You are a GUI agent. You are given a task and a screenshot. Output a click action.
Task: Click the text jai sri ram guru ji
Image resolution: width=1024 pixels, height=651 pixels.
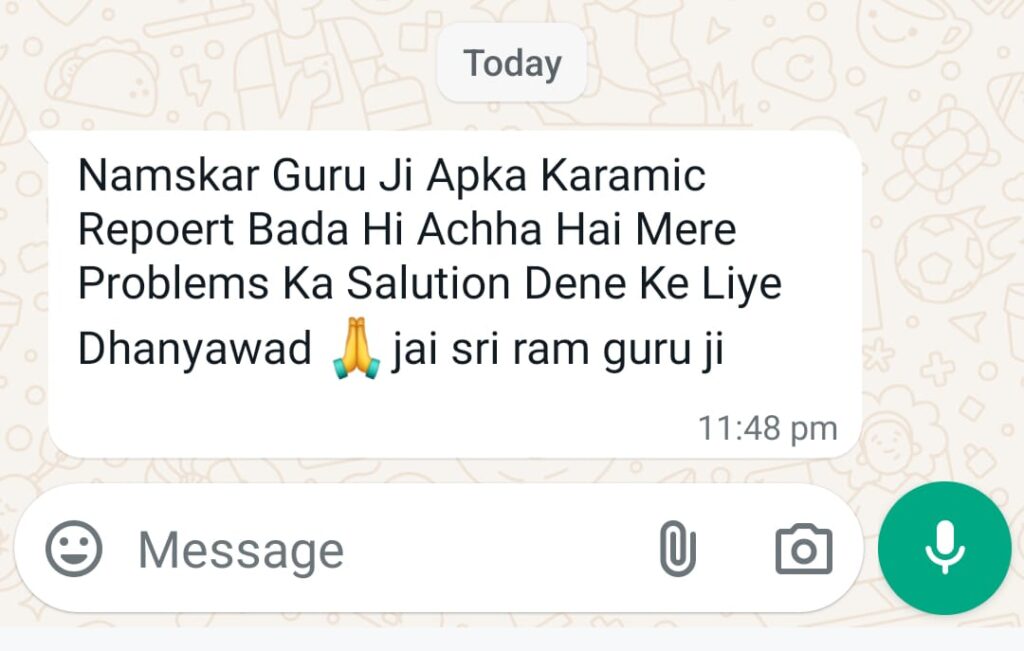(x=557, y=351)
